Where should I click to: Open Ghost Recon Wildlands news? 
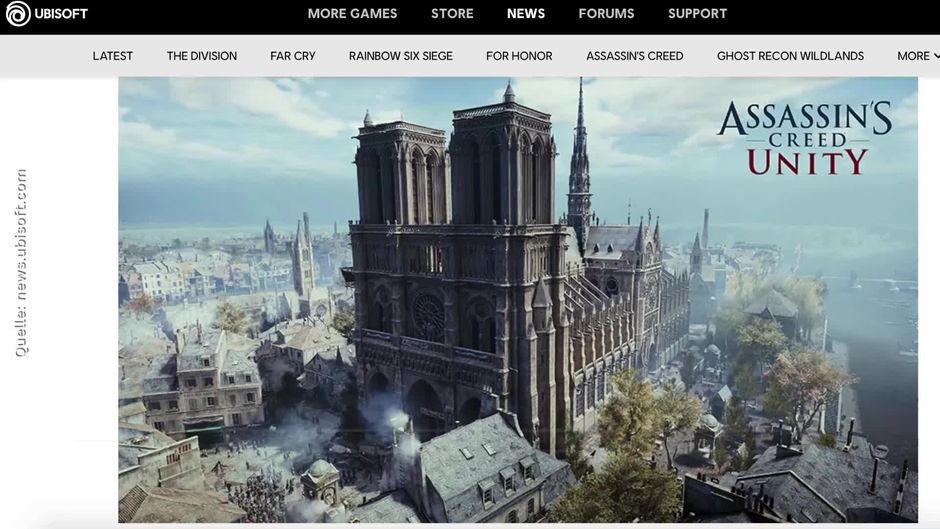point(790,56)
